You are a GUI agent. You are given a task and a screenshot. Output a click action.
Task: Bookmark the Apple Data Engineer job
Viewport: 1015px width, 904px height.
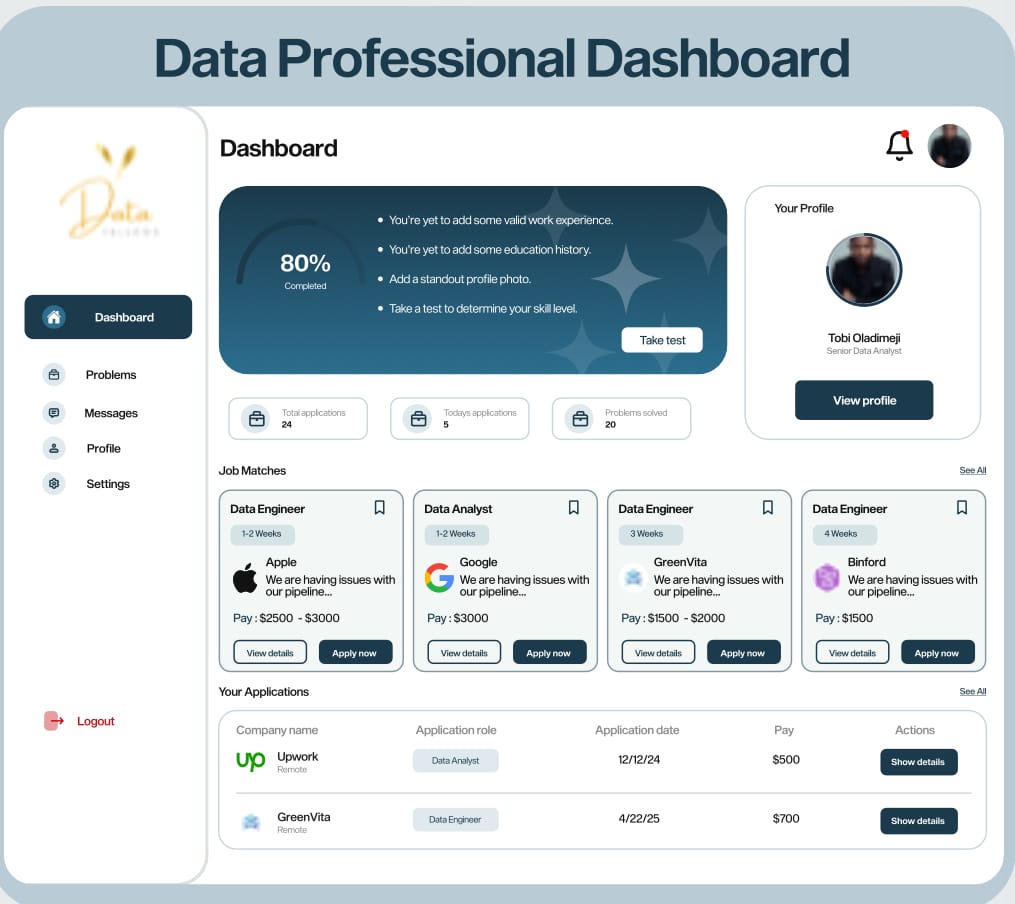(x=379, y=507)
